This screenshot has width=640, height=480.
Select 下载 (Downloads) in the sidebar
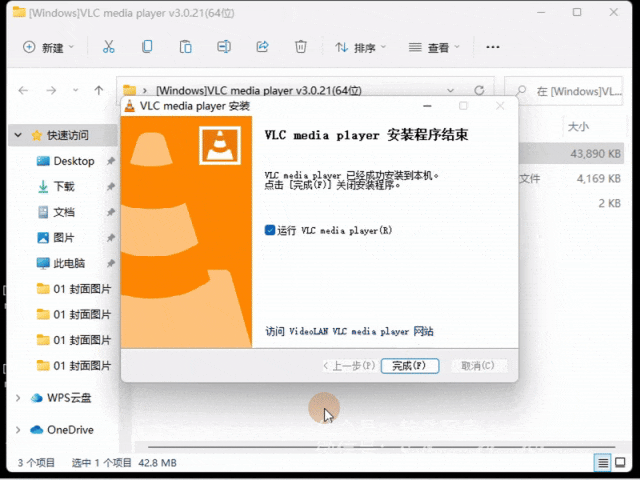(x=56, y=187)
